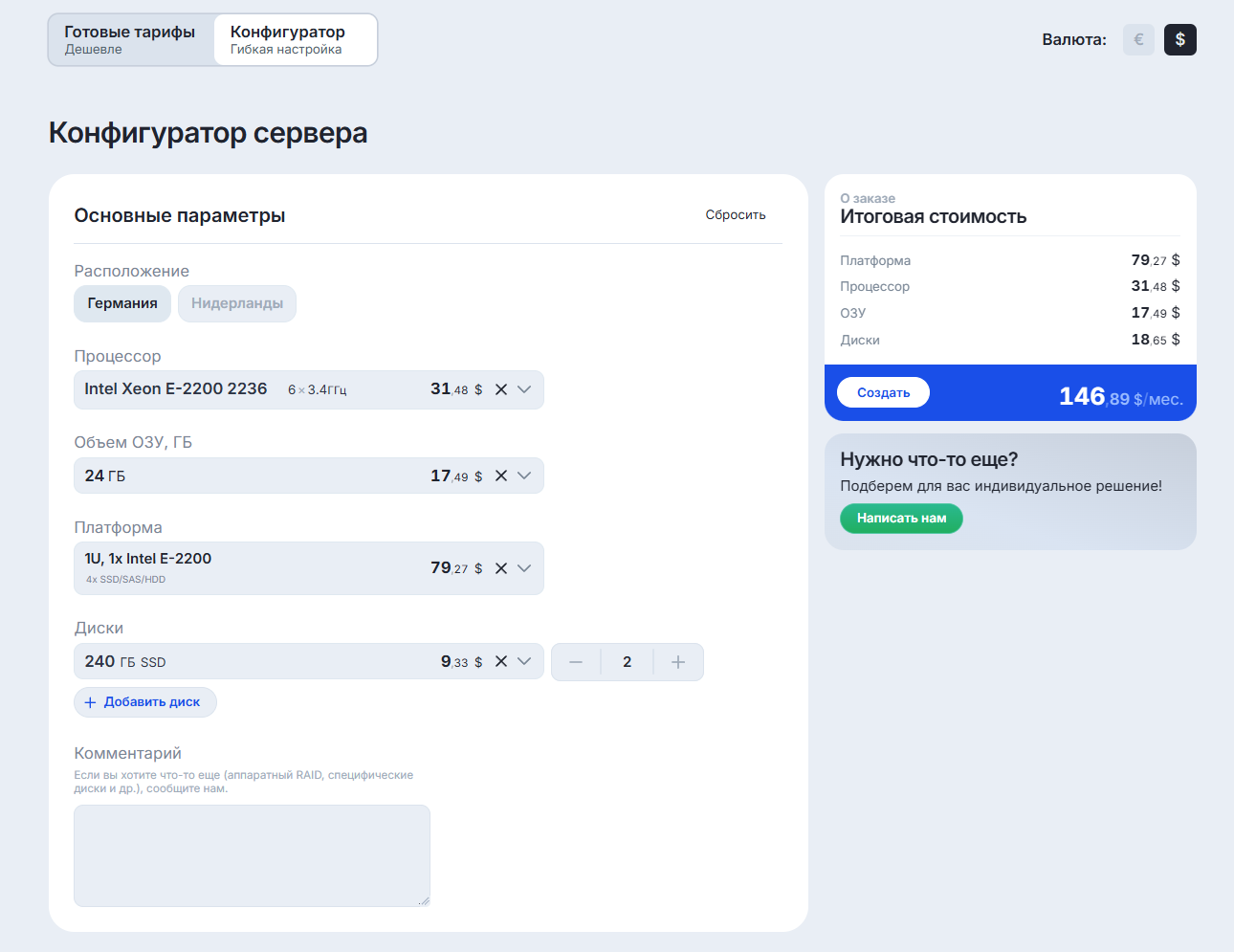The width and height of the screenshot is (1234, 952).
Task: Expand the RAM volume dropdown chevron
Action: pyautogui.click(x=524, y=476)
